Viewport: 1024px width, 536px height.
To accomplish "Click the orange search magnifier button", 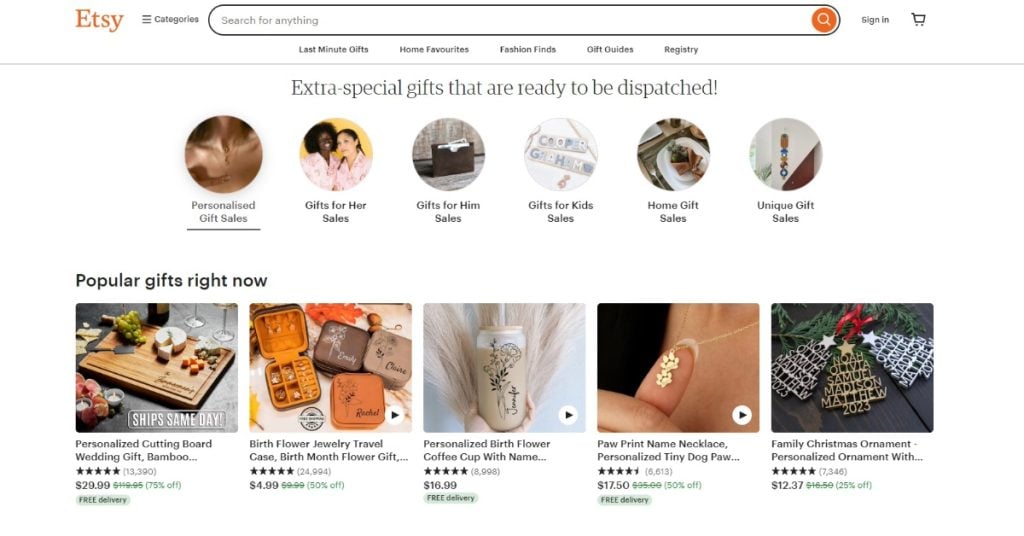I will tap(823, 20).
